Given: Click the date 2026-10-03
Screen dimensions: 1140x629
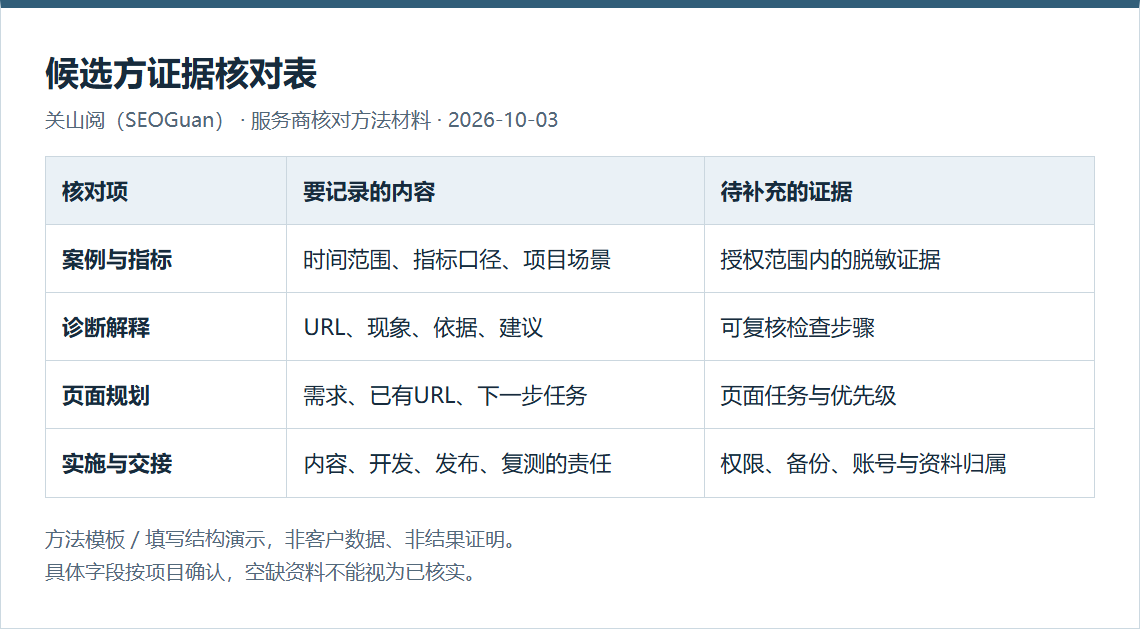Looking at the screenshot, I should [503, 120].
